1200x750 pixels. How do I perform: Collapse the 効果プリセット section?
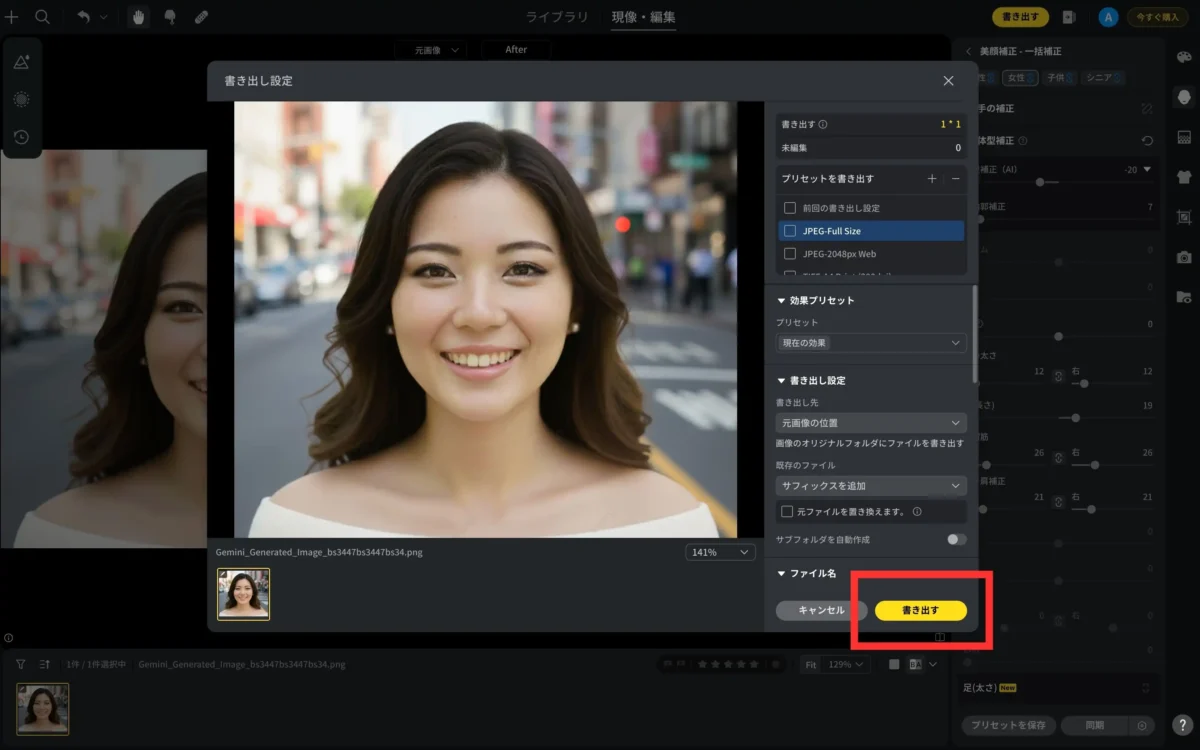click(x=781, y=301)
